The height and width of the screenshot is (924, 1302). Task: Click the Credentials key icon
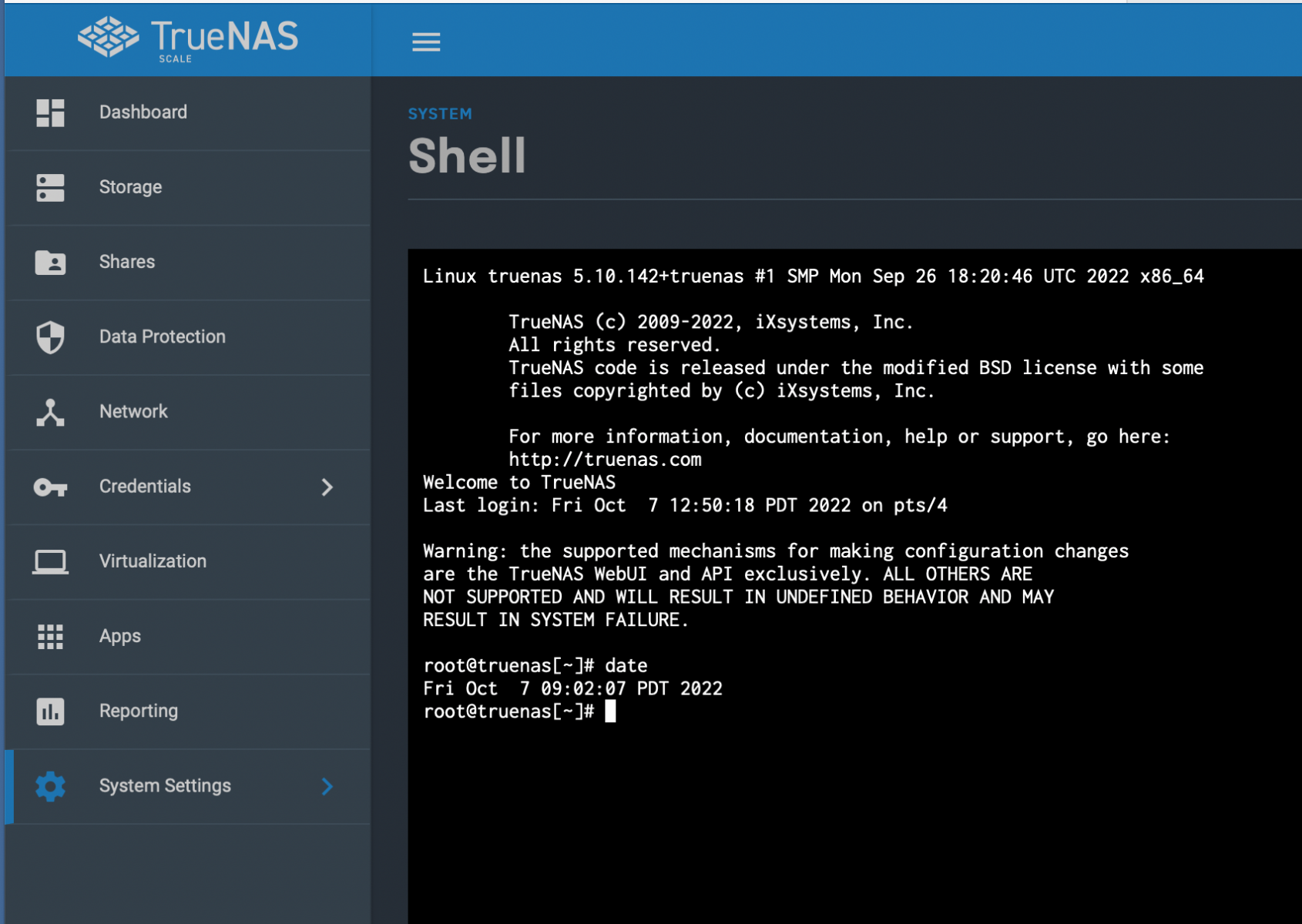pos(50,487)
